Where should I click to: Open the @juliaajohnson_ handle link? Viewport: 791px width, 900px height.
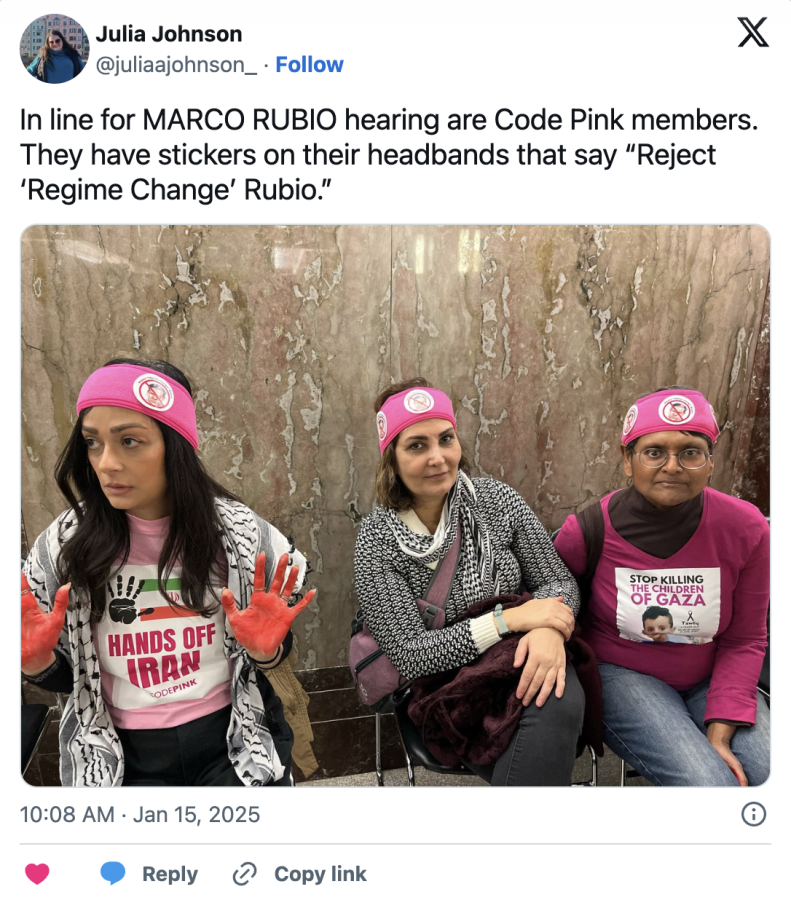pyautogui.click(x=176, y=65)
